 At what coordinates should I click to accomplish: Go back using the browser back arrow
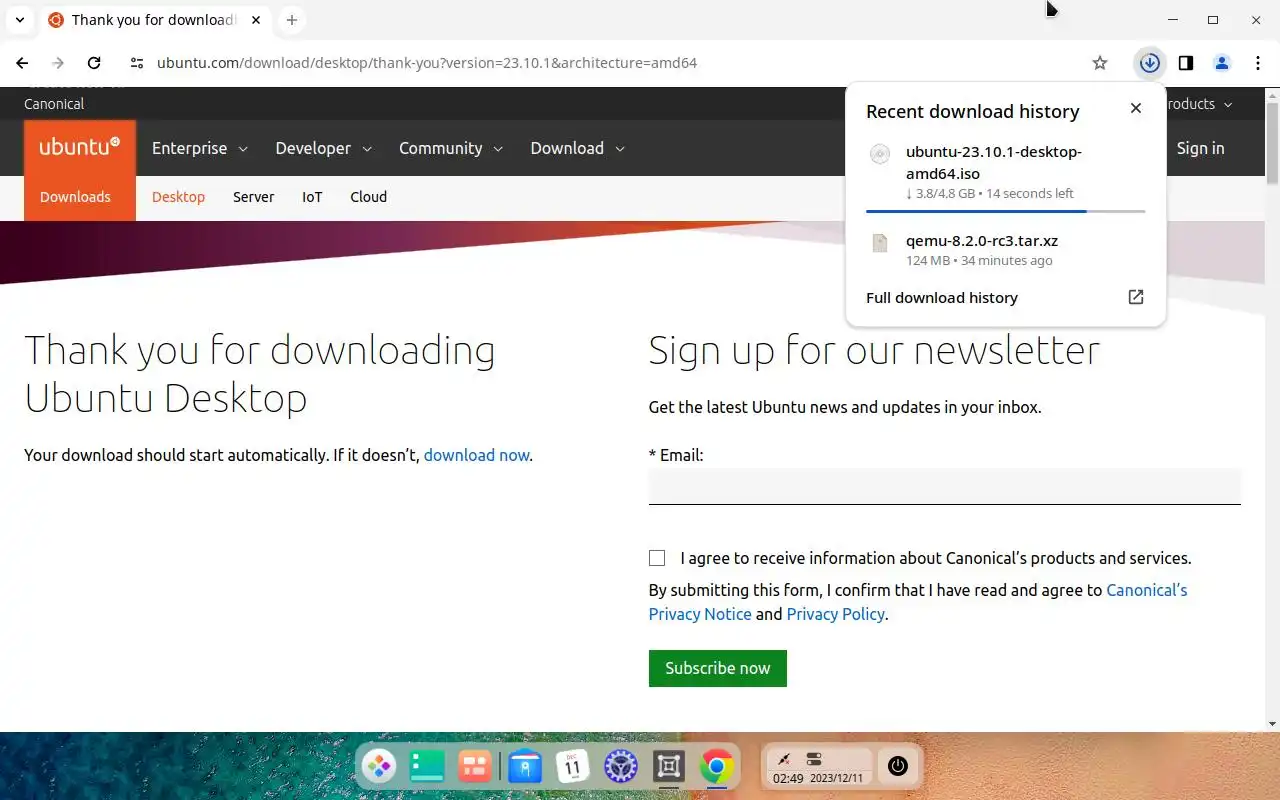click(x=22, y=63)
